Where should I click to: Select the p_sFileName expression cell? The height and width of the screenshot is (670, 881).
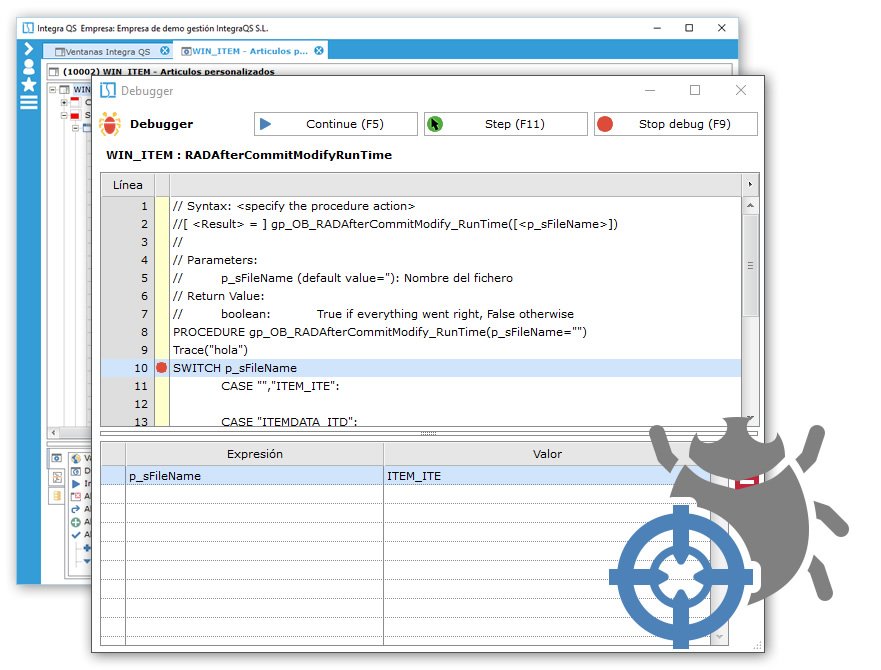click(255, 476)
